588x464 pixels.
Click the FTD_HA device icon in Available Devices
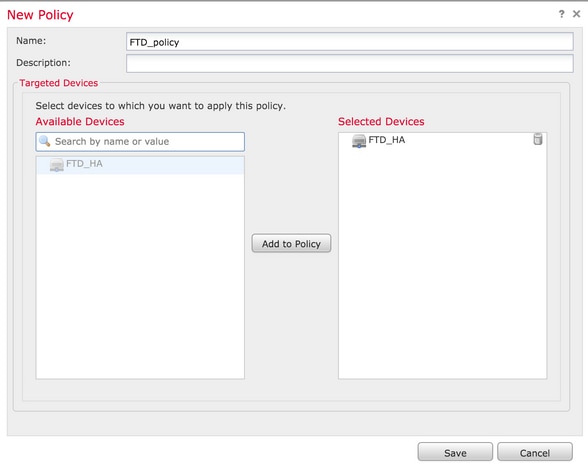click(x=57, y=165)
